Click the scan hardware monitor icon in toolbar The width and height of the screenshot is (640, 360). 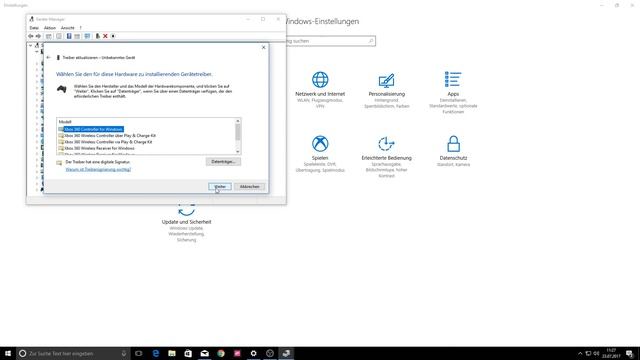(x=87, y=36)
